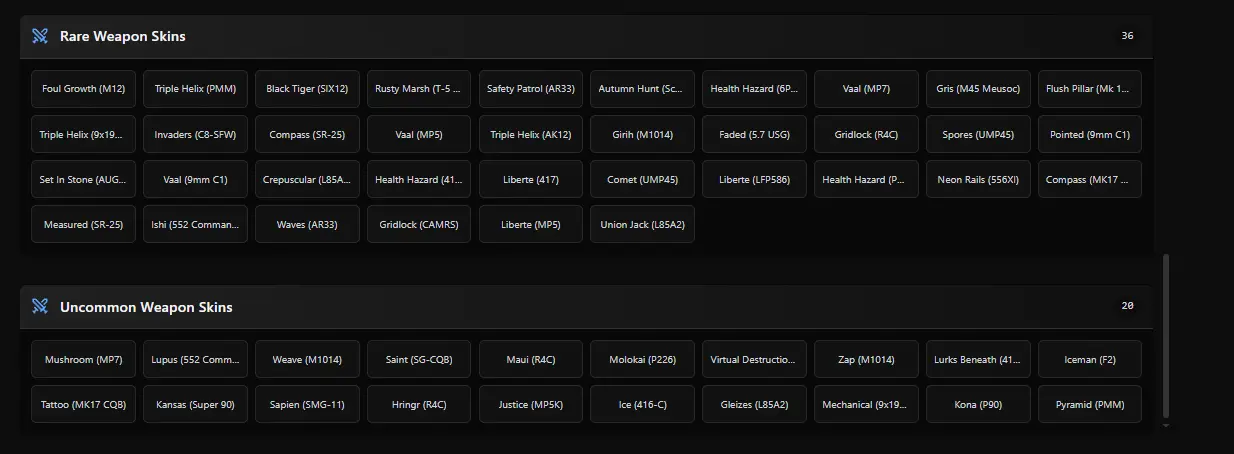
Task: Pick the Safety Patrol (AR33) skin
Action: (531, 89)
